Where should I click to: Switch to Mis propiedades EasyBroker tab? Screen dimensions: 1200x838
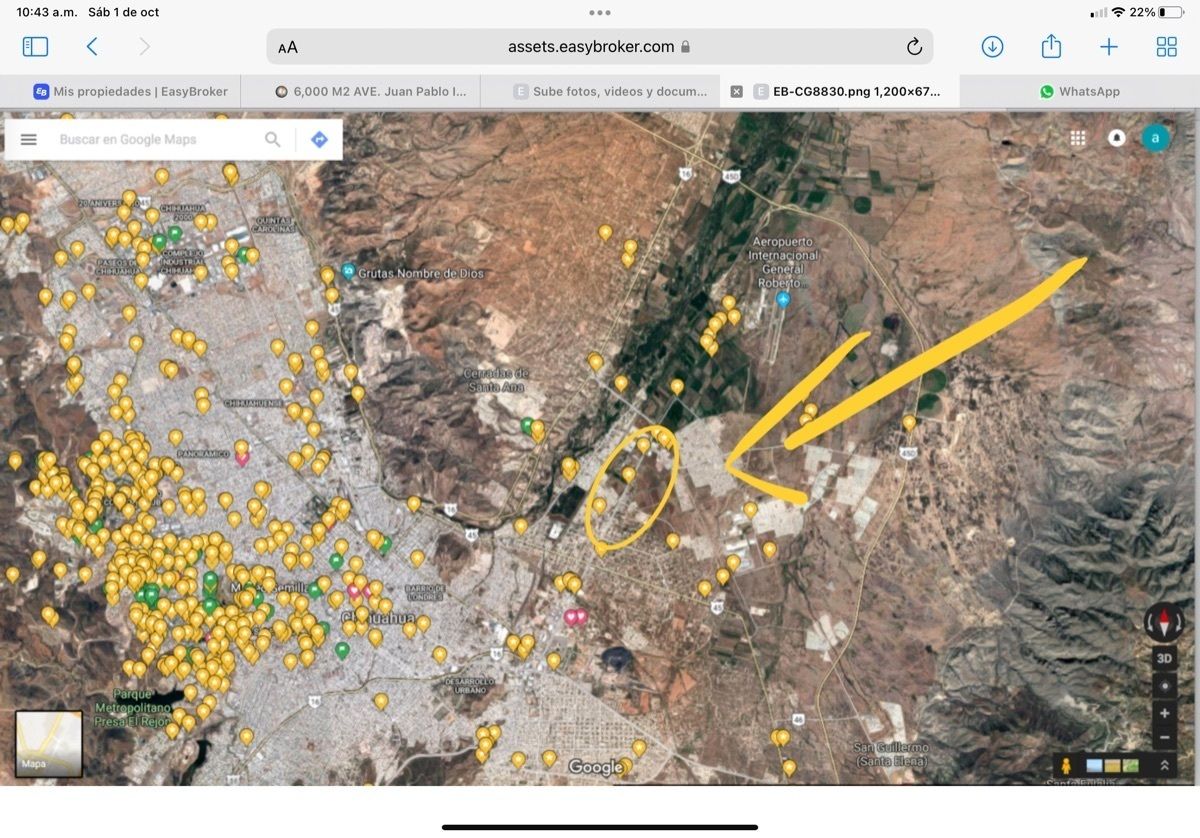pyautogui.click(x=130, y=91)
